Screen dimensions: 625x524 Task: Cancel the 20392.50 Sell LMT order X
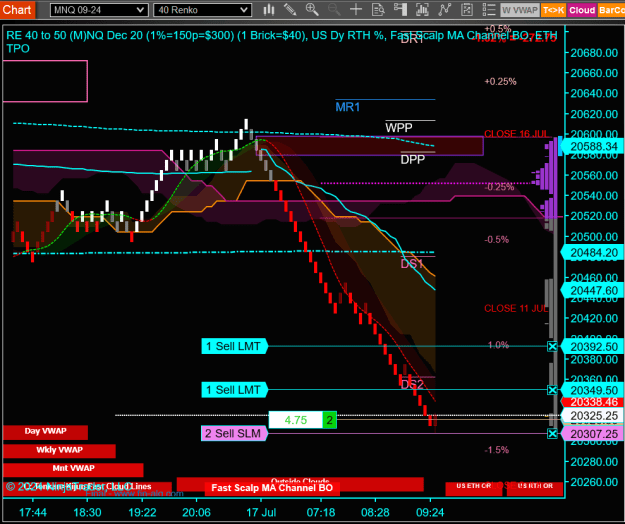[x=552, y=347]
